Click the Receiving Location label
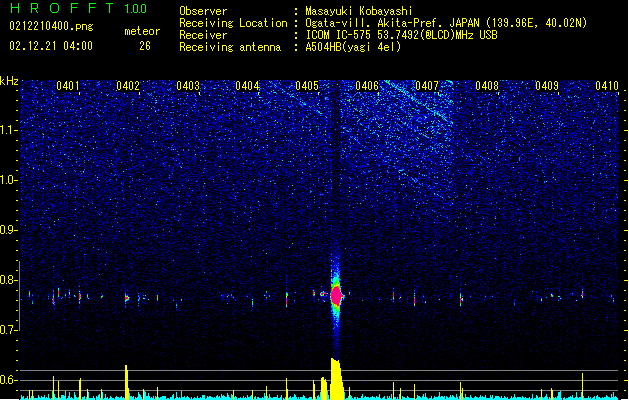Viewport: 629px width, 400px height. click(233, 23)
